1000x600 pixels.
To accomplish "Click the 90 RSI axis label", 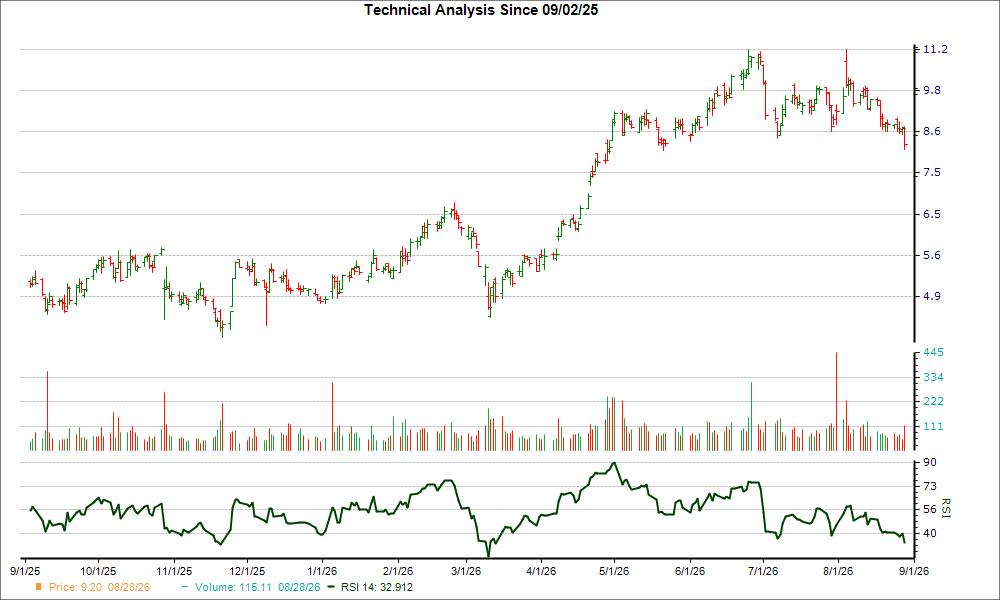I will (930, 462).
